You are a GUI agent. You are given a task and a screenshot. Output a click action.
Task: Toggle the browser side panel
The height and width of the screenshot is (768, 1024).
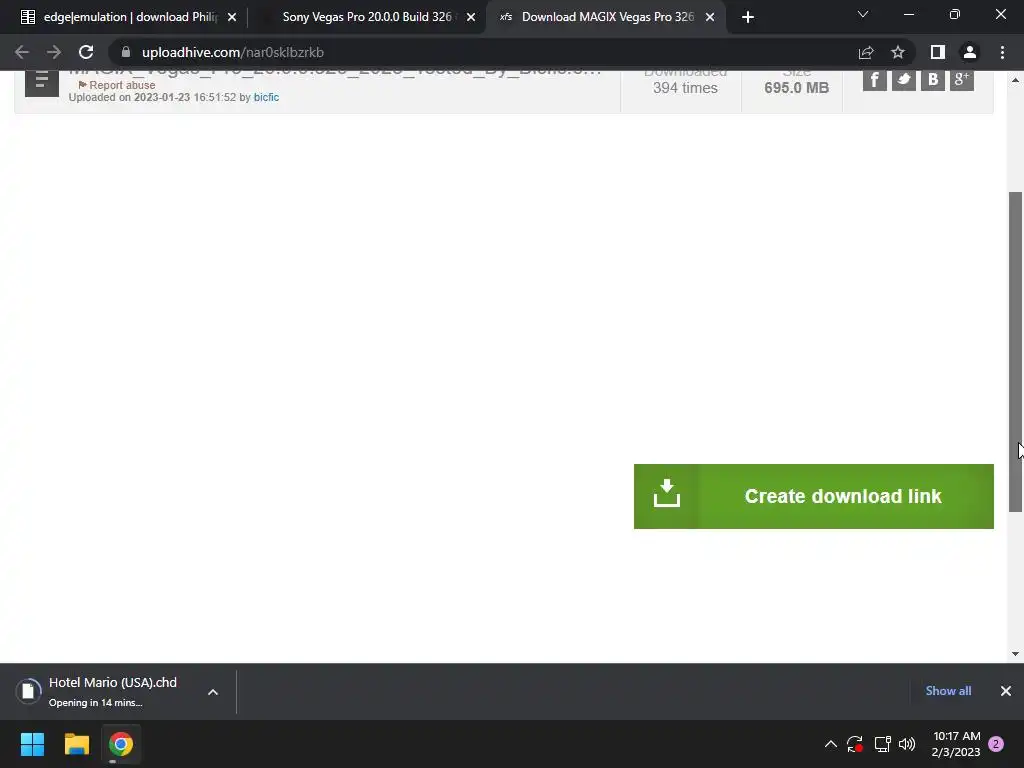point(938,52)
